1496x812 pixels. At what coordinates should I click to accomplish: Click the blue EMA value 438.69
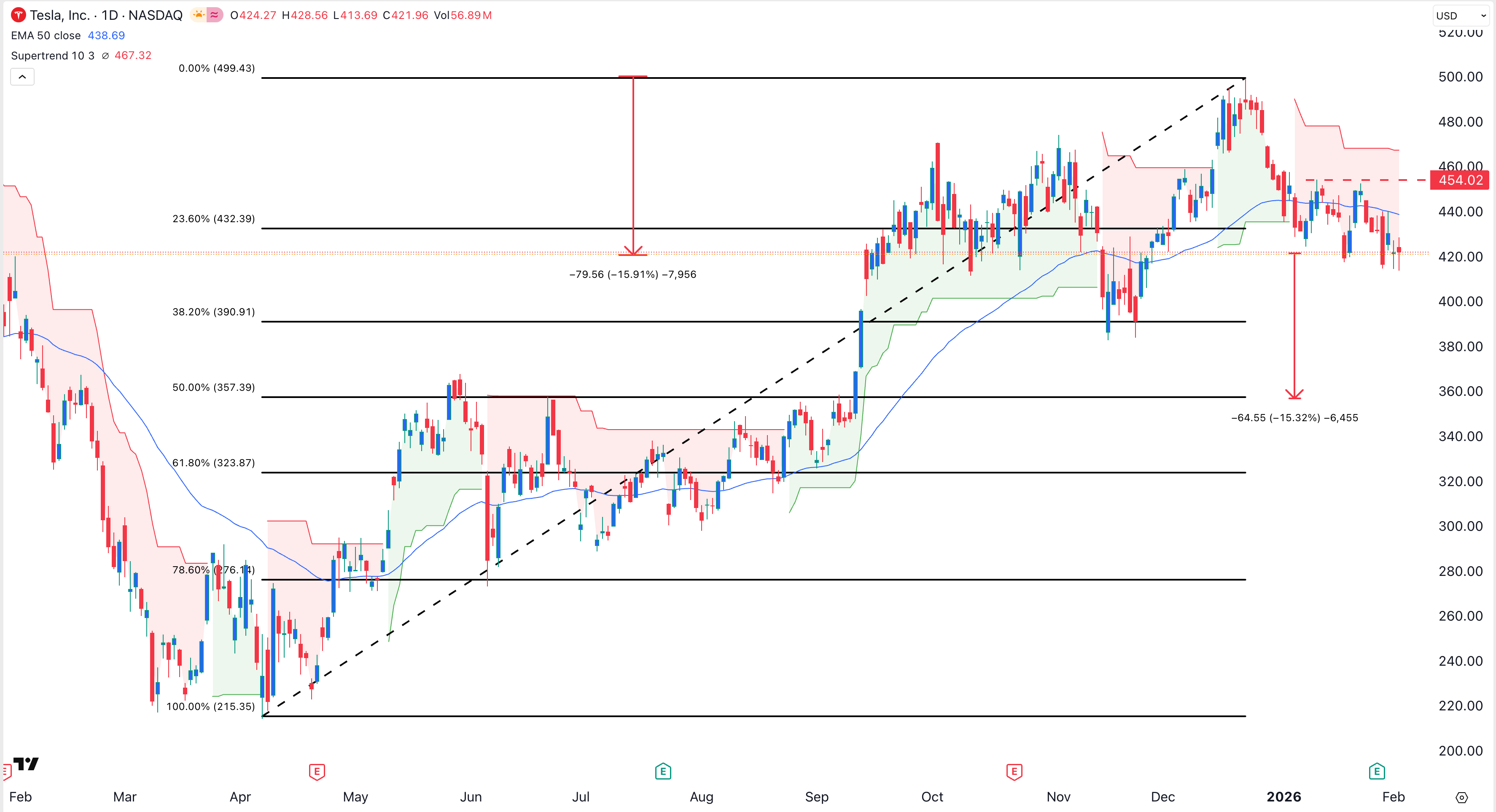(106, 35)
